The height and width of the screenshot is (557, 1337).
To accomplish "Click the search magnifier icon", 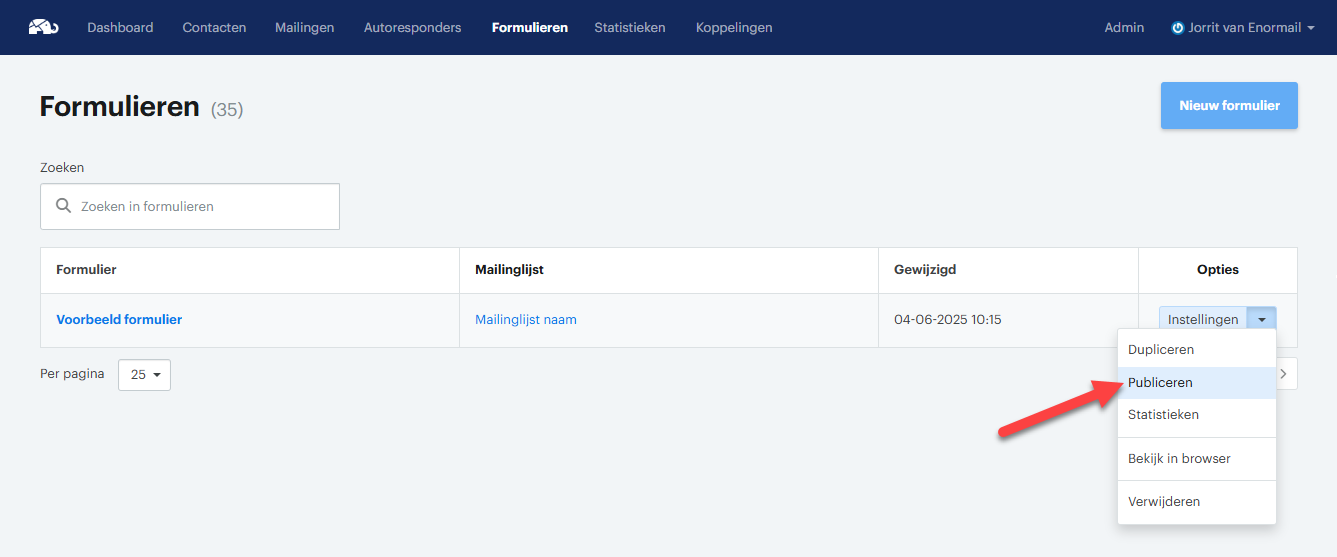I will tap(64, 206).
